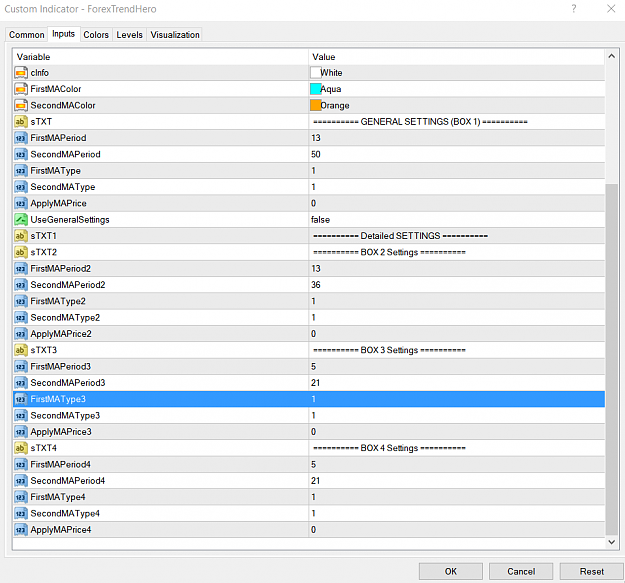Click the integer icon beside FirstMAPeriod
Screen dimensions: 625x583
(x=21, y=138)
